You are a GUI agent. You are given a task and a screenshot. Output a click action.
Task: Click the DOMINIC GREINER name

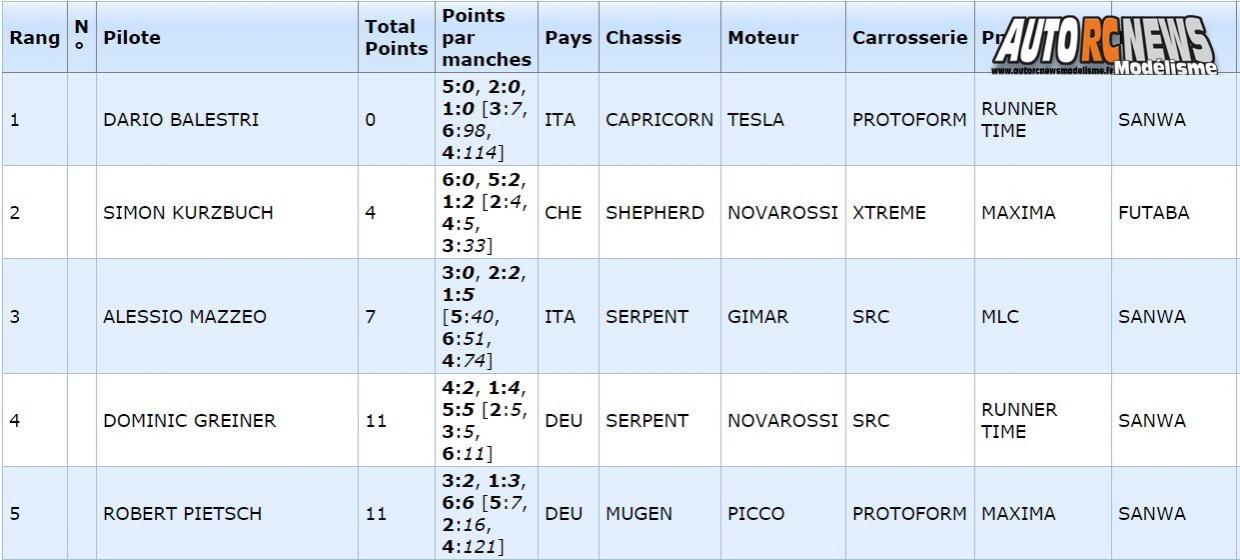189,421
